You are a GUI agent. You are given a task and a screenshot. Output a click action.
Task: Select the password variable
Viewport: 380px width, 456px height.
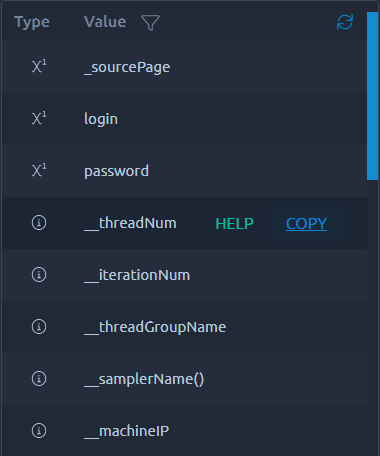coord(184,171)
